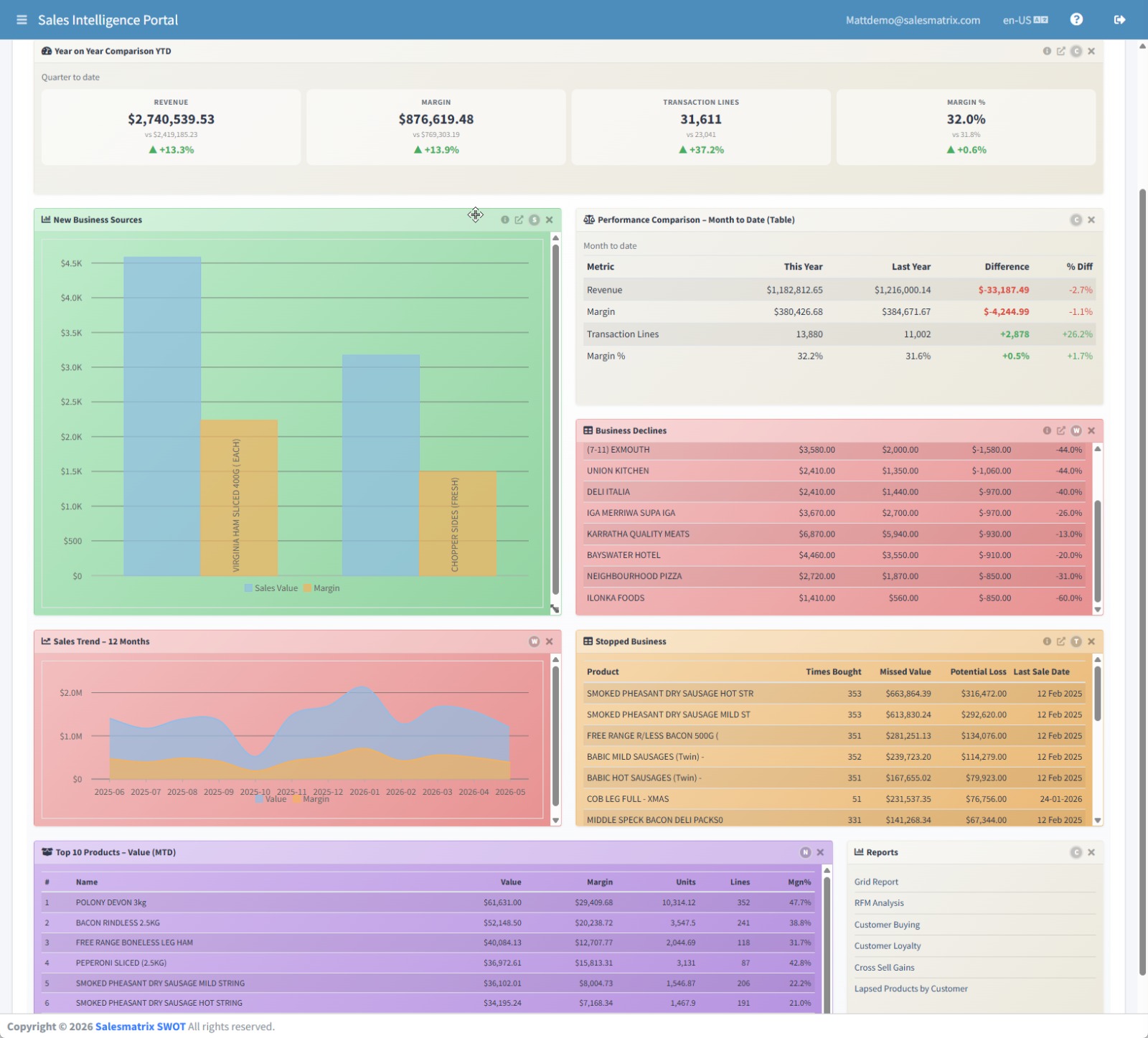Open the en-US language selector
The width and height of the screenshot is (1148, 1038).
1025,20
